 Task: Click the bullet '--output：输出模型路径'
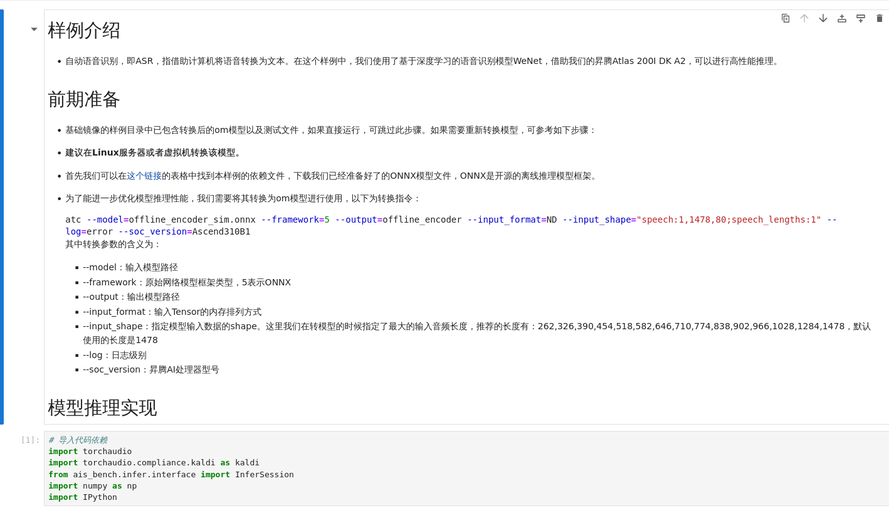click(131, 297)
